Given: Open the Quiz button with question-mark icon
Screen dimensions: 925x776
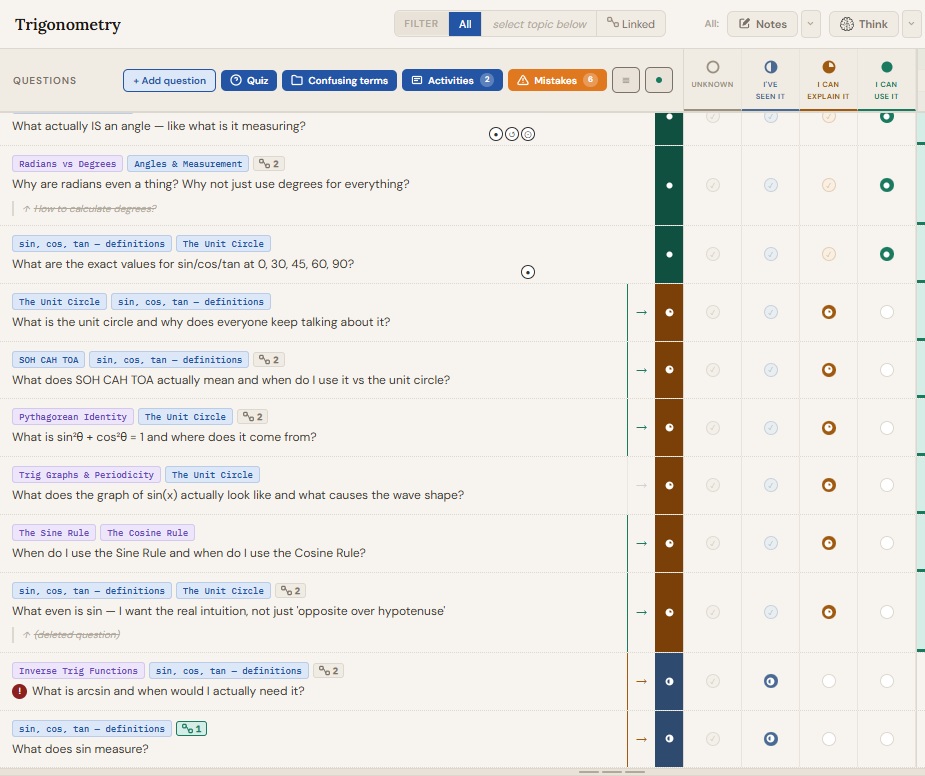Looking at the screenshot, I should [x=248, y=80].
